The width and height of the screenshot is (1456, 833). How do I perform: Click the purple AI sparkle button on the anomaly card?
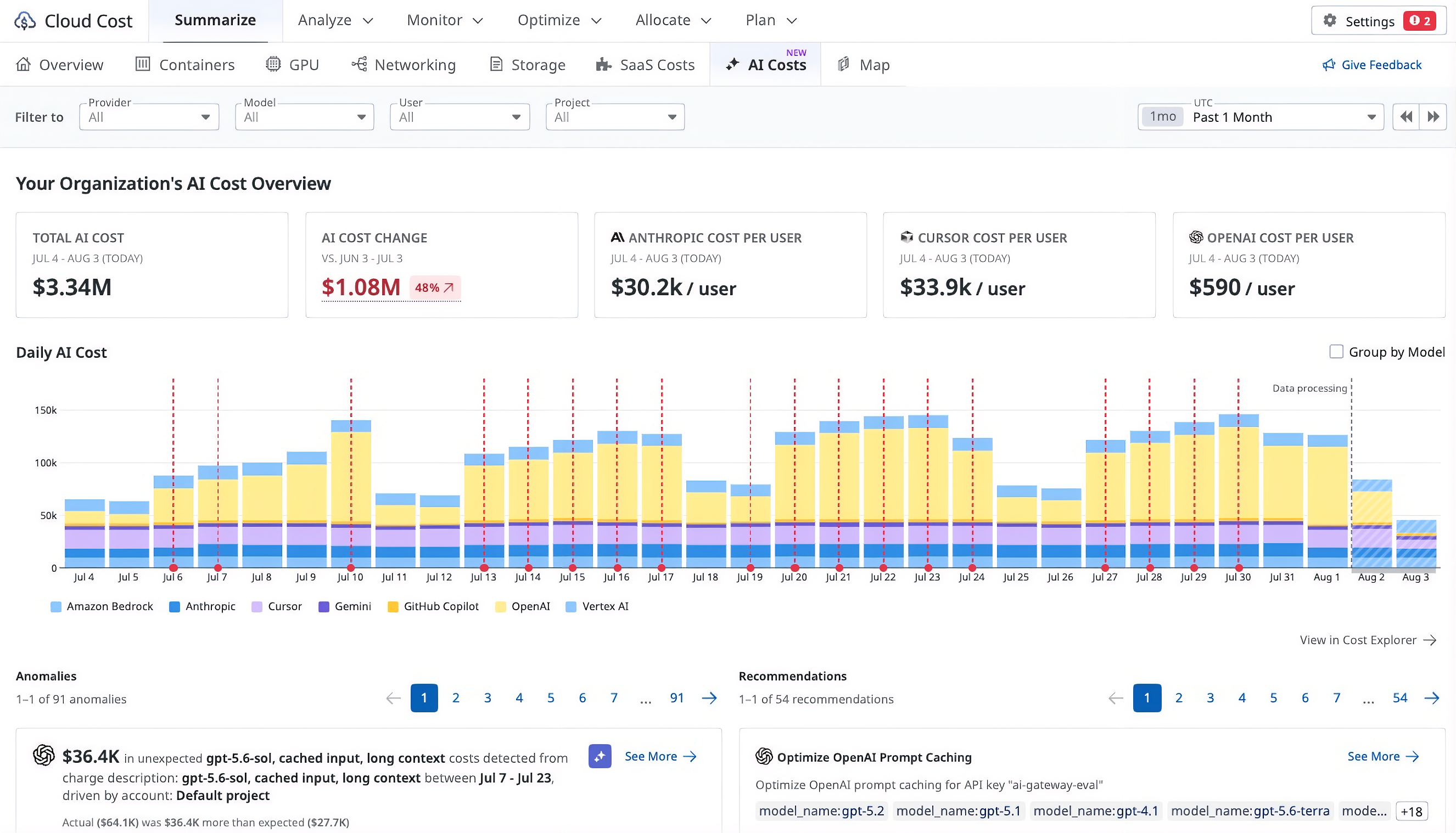tap(600, 756)
